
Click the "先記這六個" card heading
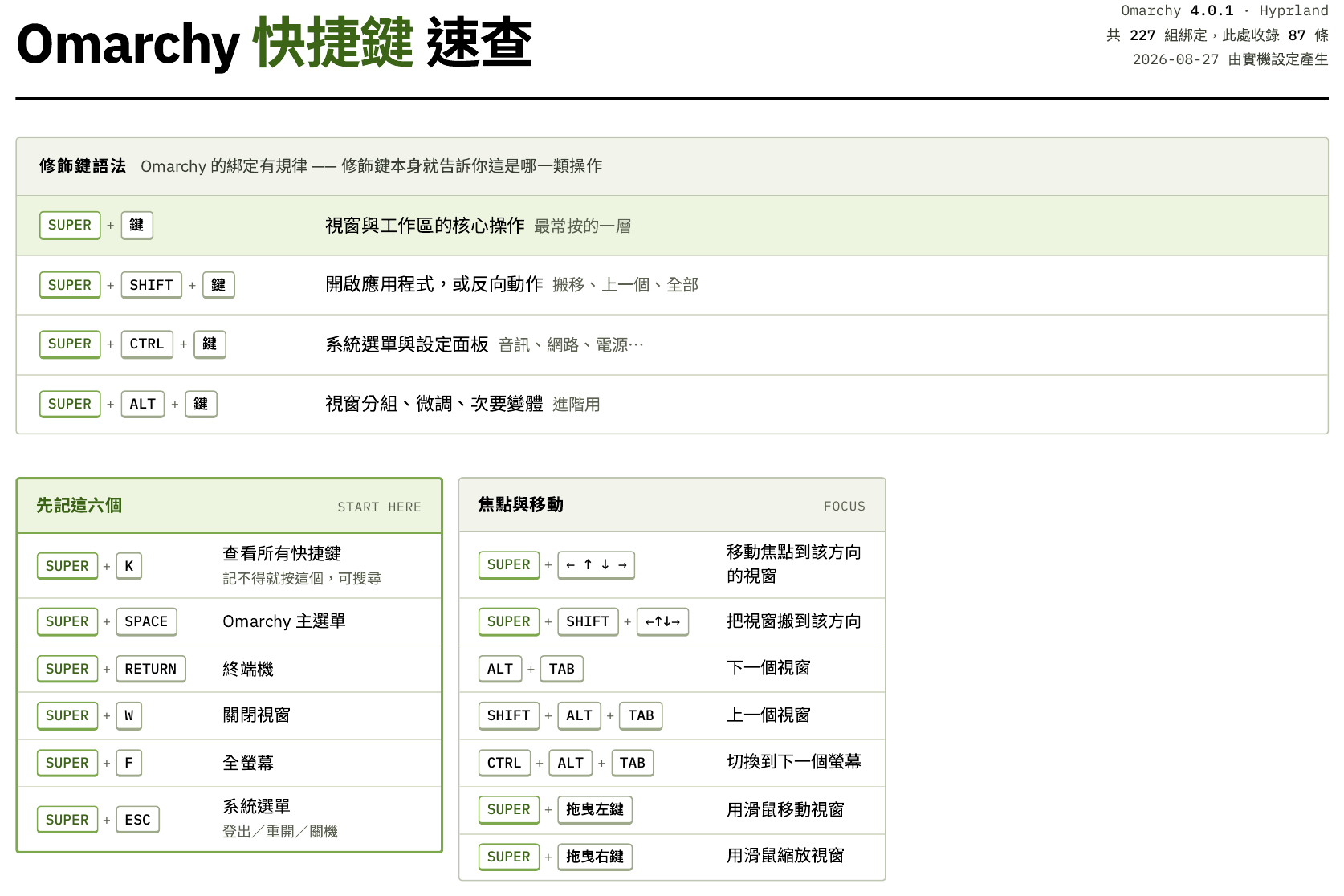(79, 506)
